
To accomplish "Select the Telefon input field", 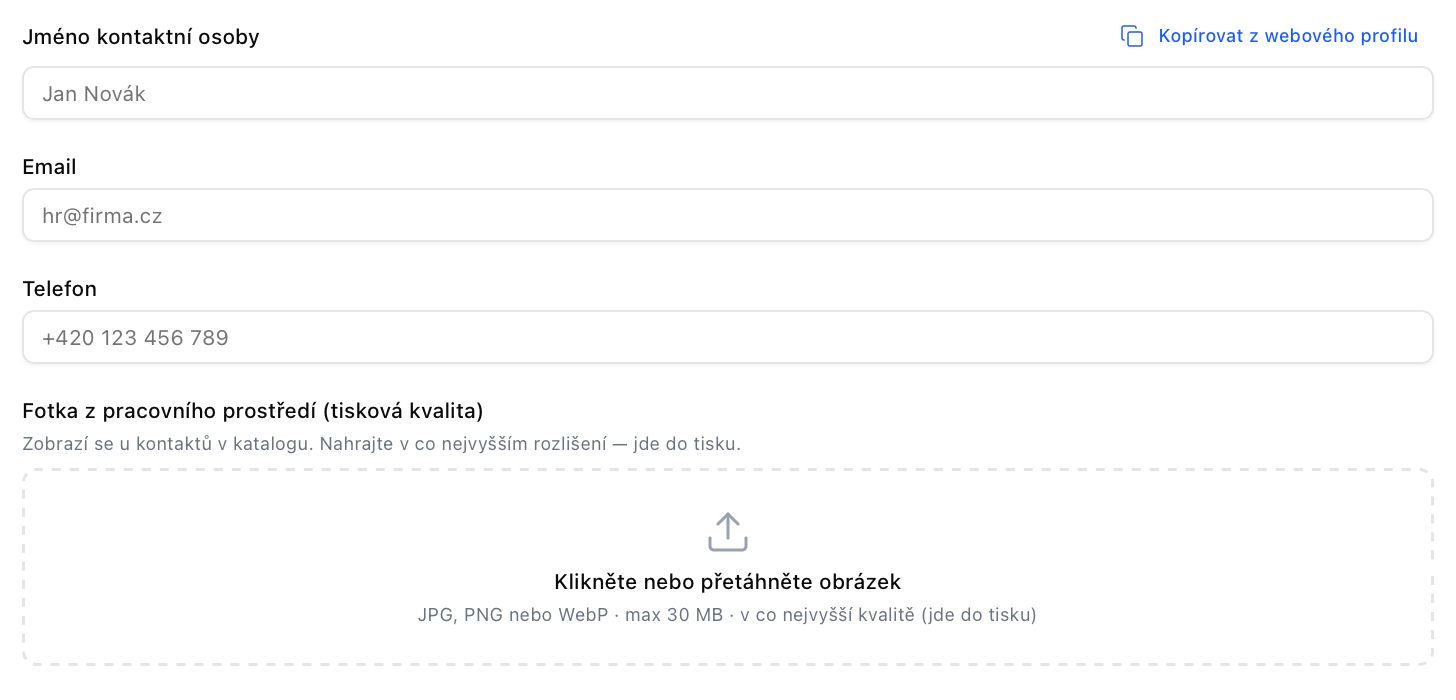I will 728,337.
